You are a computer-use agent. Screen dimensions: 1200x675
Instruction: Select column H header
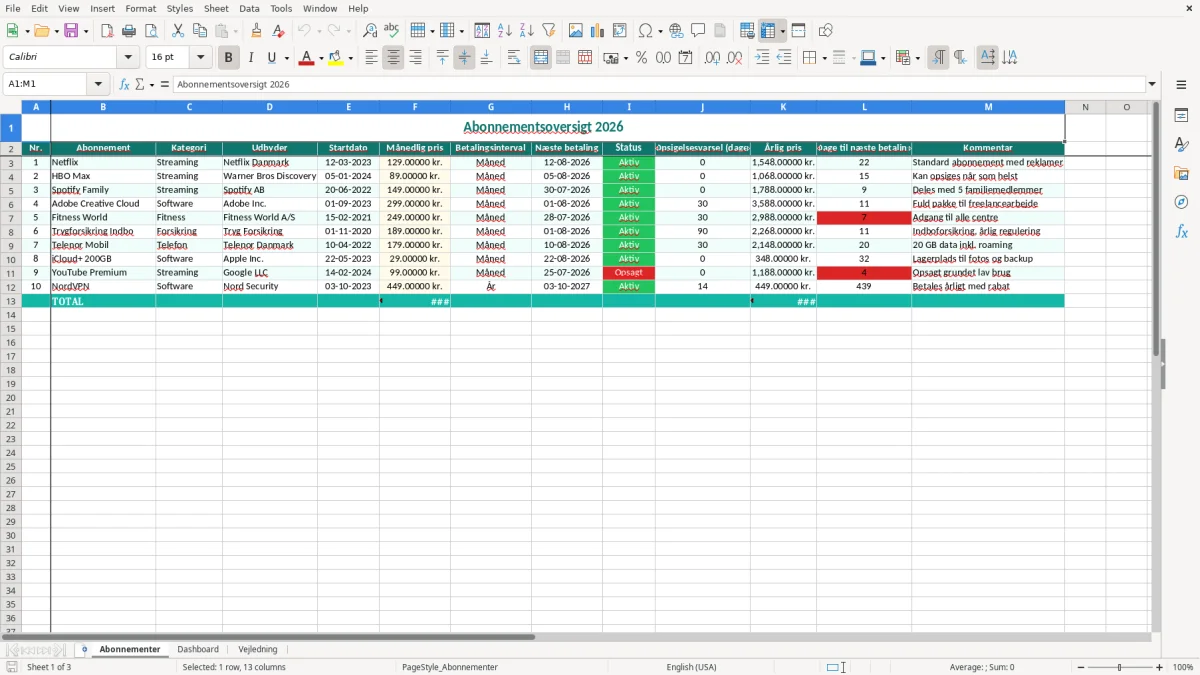coord(567,107)
